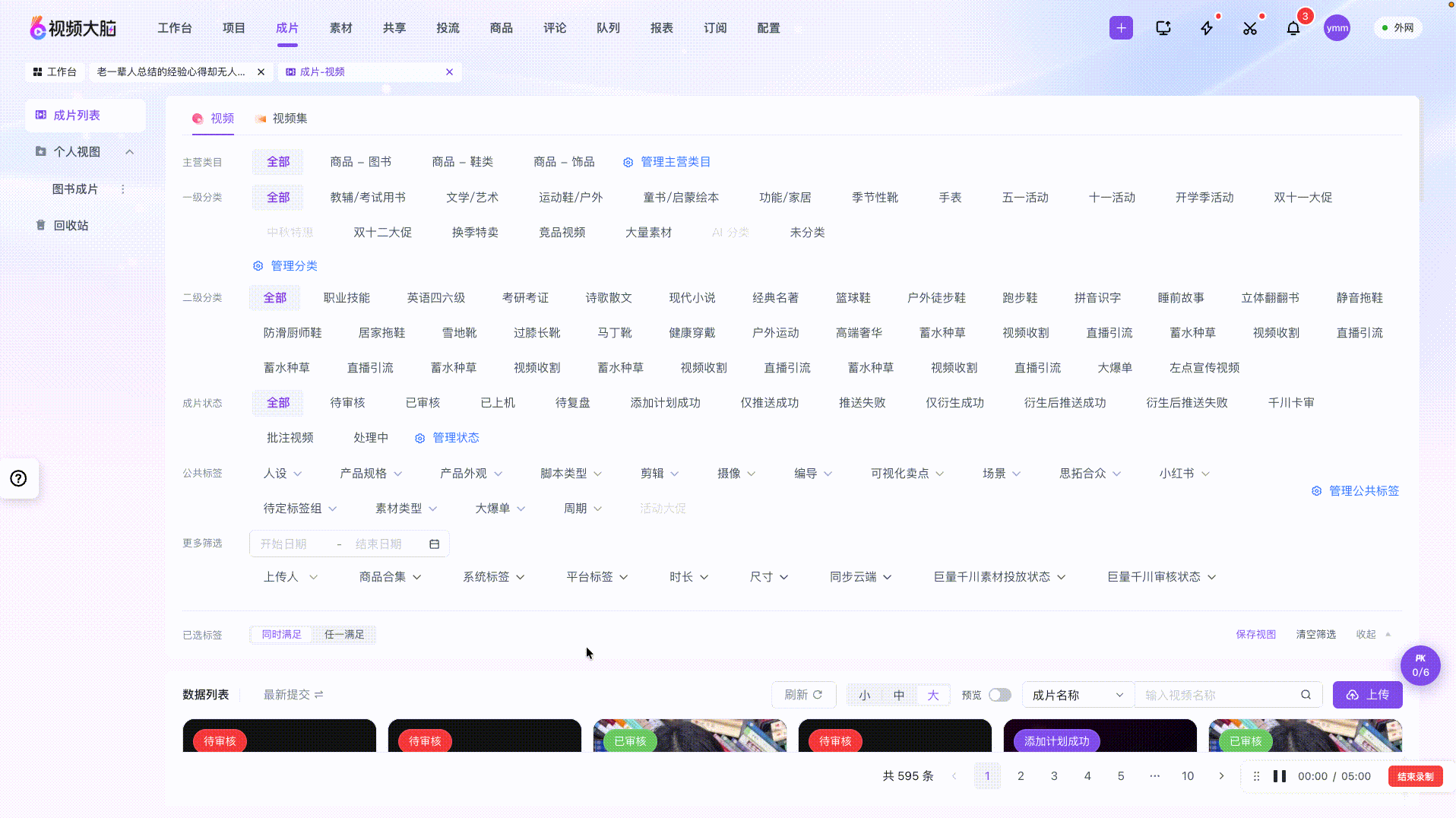Image resolution: width=1456 pixels, height=818 pixels.
Task: Click 清空筛选 link
Action: click(1315, 634)
